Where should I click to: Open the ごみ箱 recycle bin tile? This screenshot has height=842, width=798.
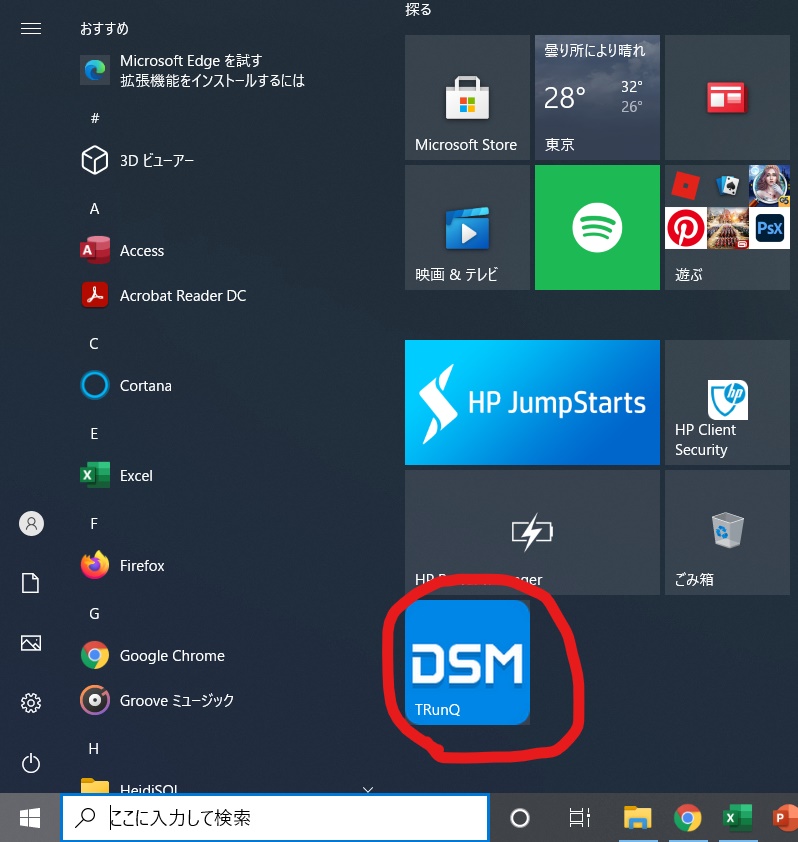click(x=727, y=532)
